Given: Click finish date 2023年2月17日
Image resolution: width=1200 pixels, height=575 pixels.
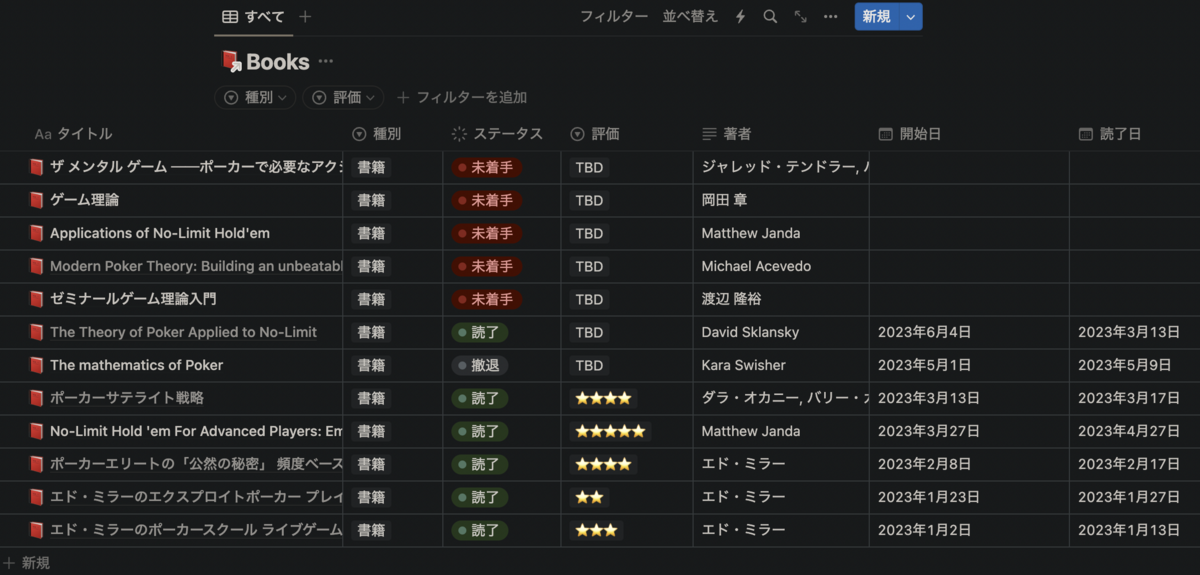Looking at the screenshot, I should click(x=1129, y=464).
